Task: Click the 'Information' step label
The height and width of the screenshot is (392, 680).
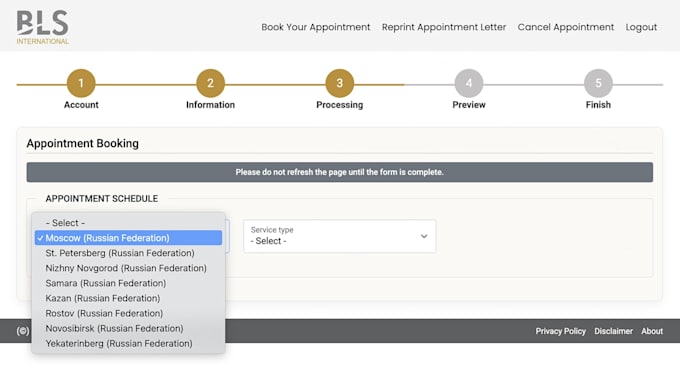Action: tap(210, 105)
